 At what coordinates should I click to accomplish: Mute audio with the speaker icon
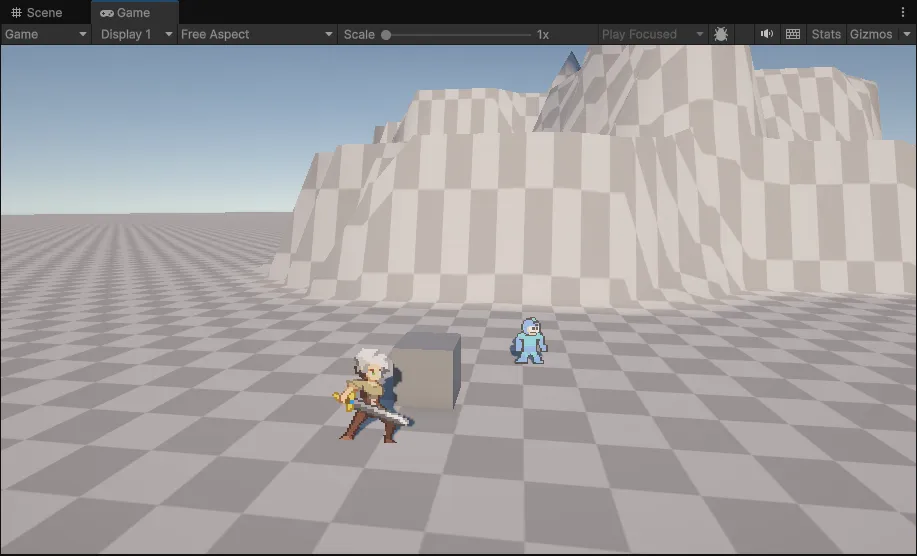[766, 34]
